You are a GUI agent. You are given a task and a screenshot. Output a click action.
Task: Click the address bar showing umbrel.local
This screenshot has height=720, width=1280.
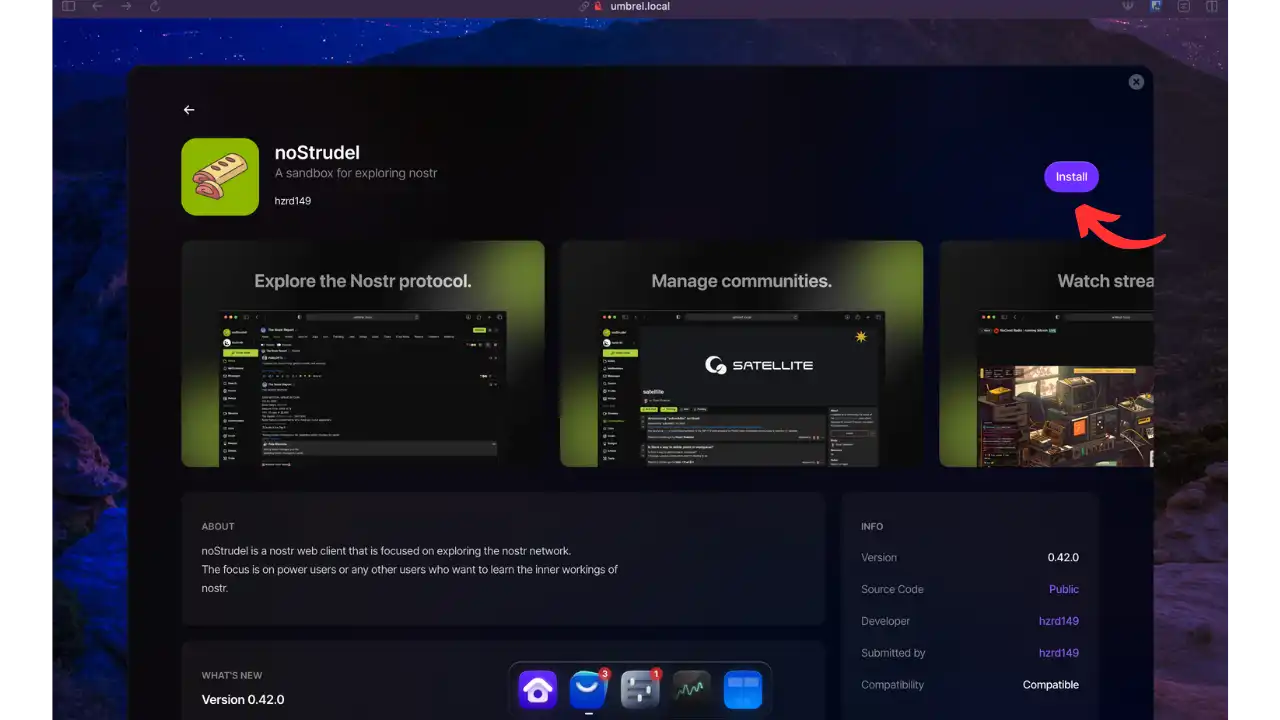[641, 6]
